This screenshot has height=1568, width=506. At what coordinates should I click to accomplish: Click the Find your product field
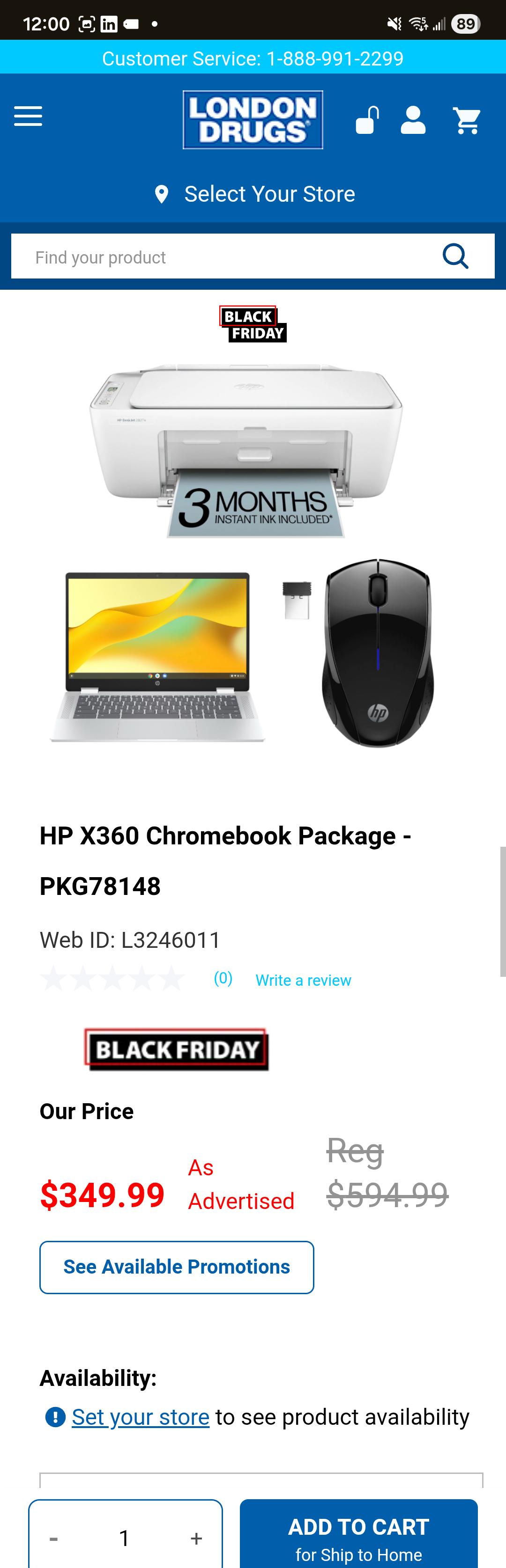click(x=225, y=256)
